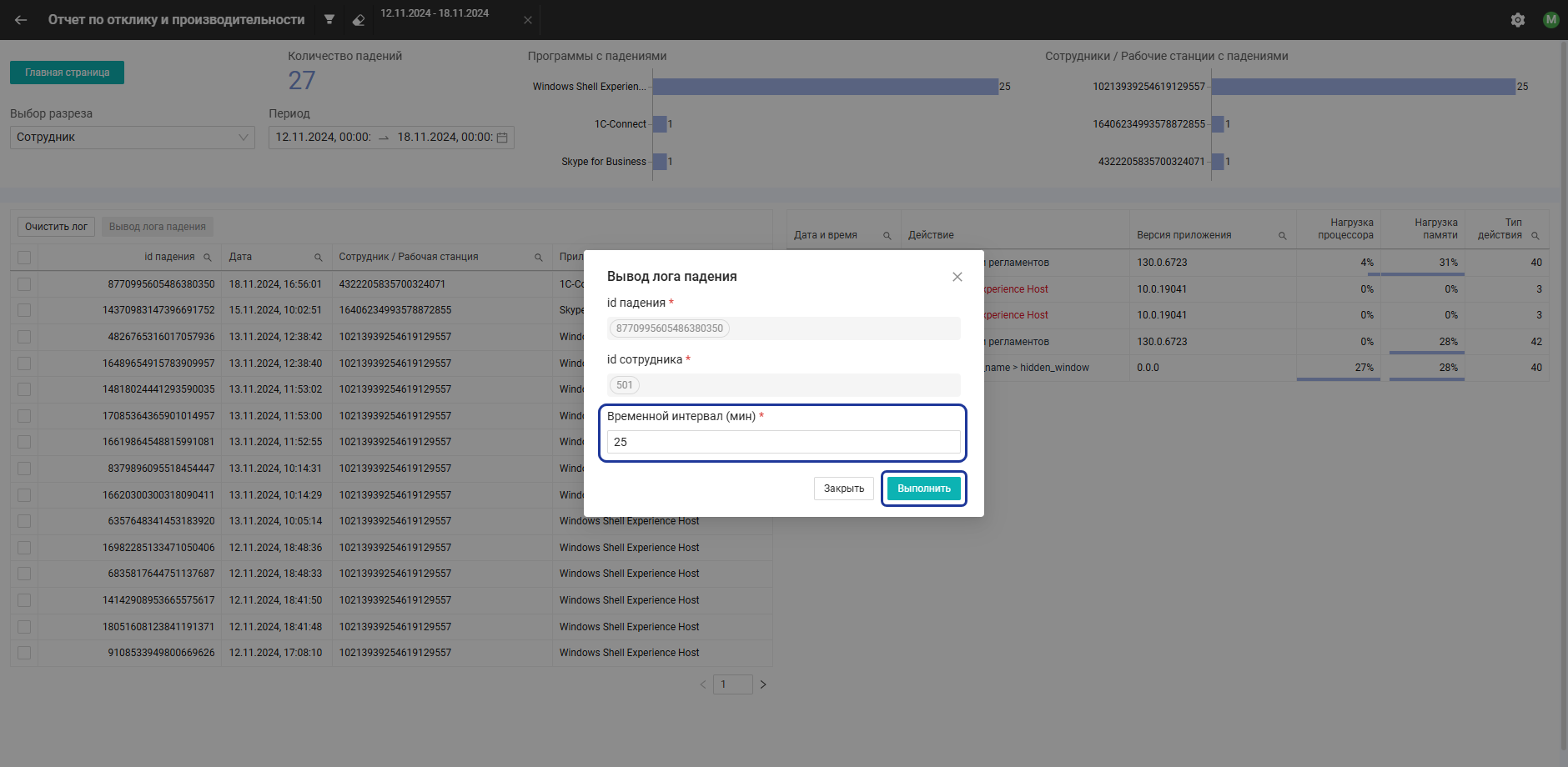Click the 10213939254619129557 chart bar
The height and width of the screenshot is (767, 1568).
pyautogui.click(x=1364, y=87)
